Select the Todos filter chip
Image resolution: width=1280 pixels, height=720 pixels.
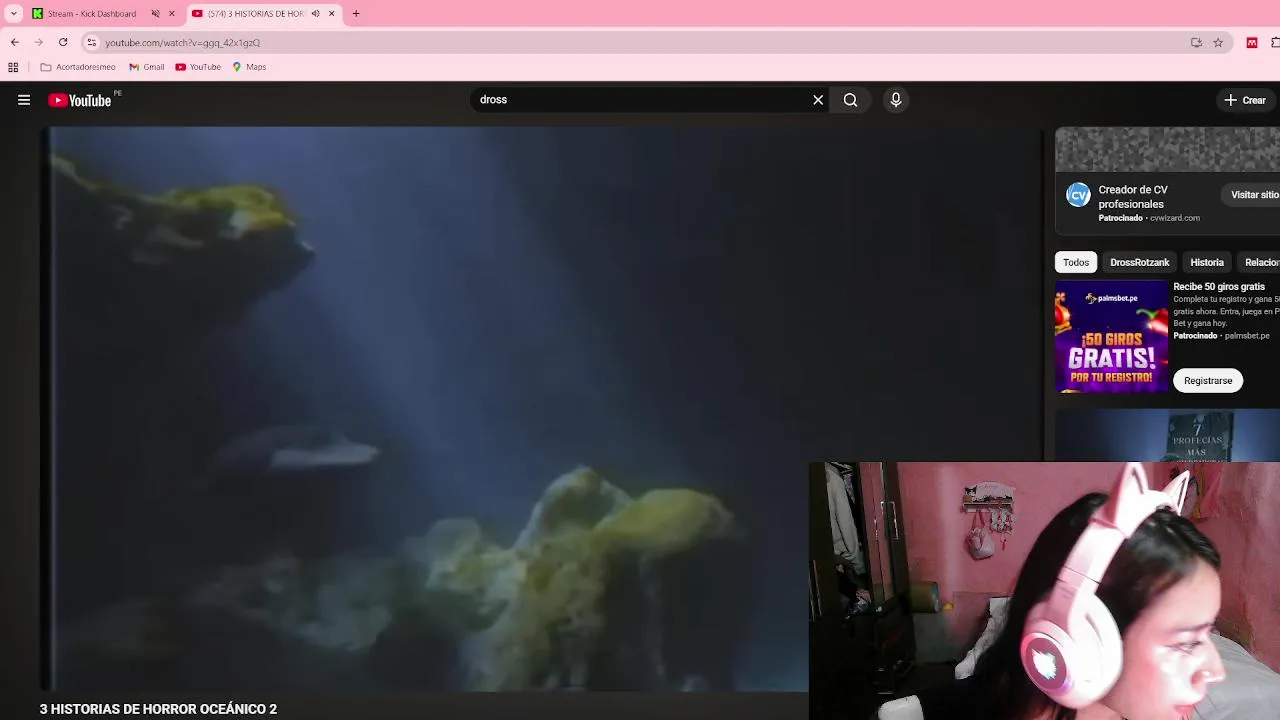(1076, 262)
